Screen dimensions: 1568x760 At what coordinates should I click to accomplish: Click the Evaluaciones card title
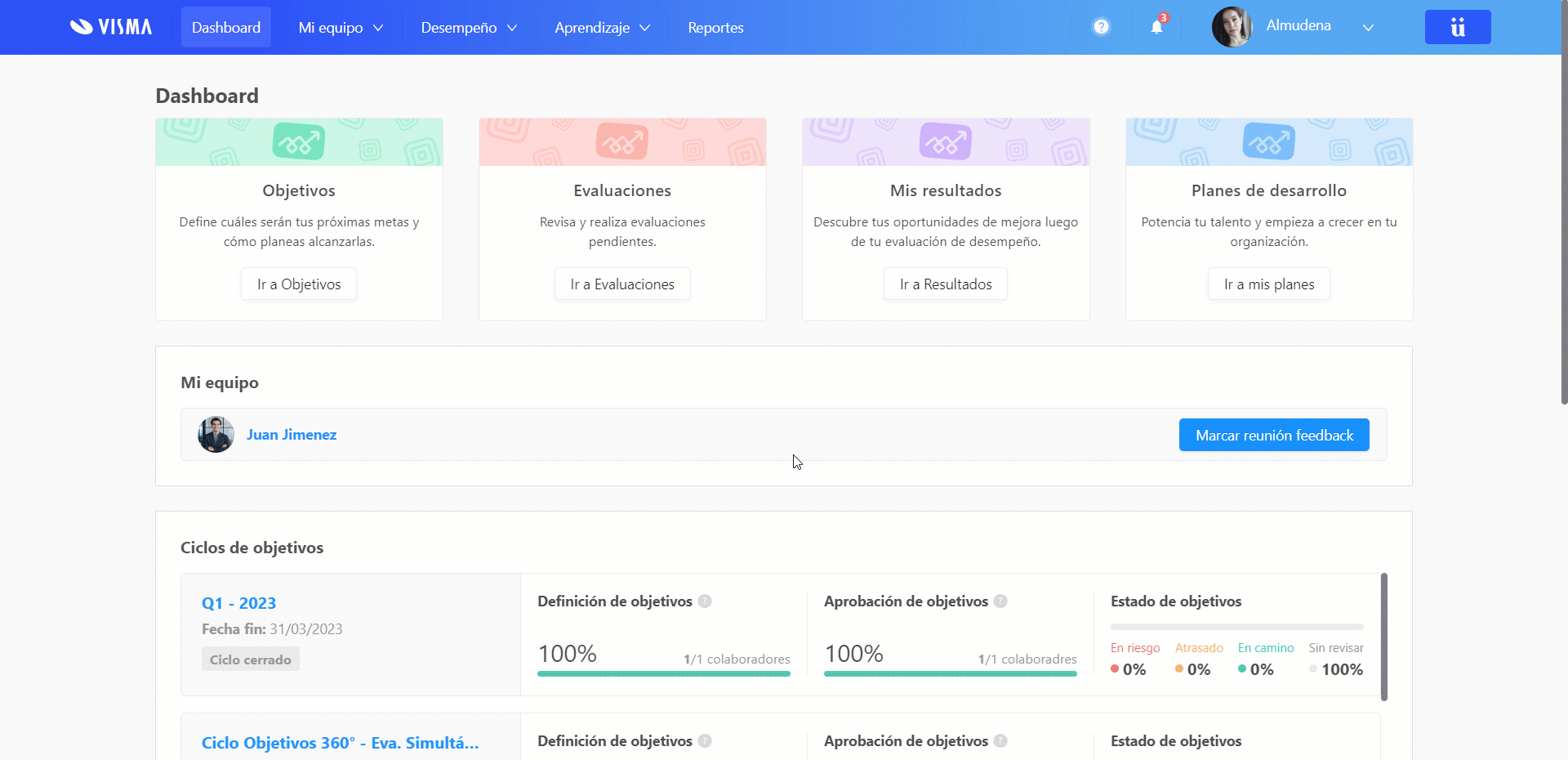coord(622,190)
